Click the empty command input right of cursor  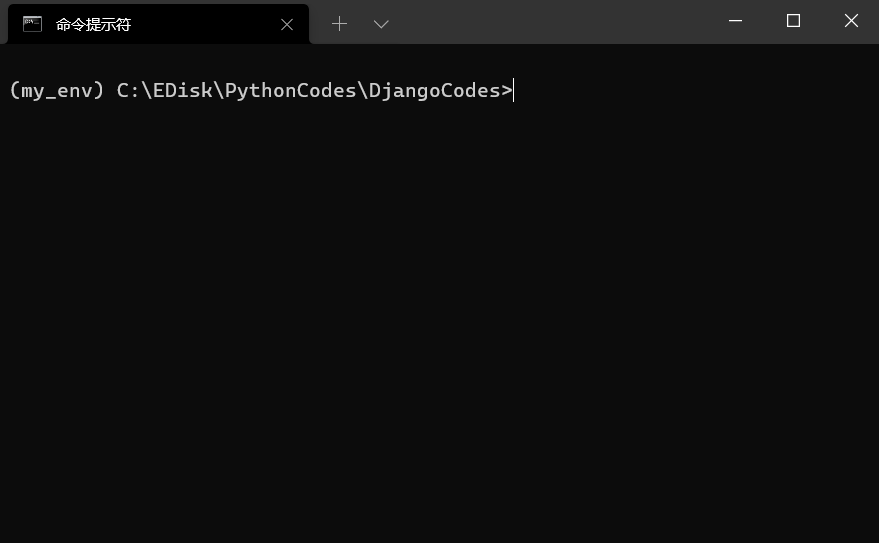(x=695, y=90)
